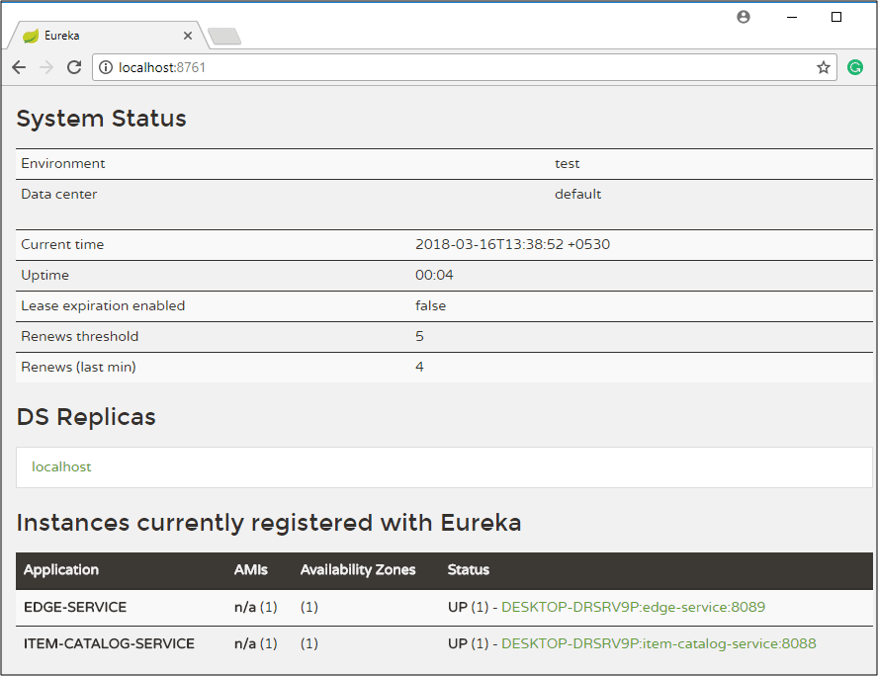The image size is (878, 676).
Task: Select the lease expiration value 'false'
Action: [x=431, y=306]
